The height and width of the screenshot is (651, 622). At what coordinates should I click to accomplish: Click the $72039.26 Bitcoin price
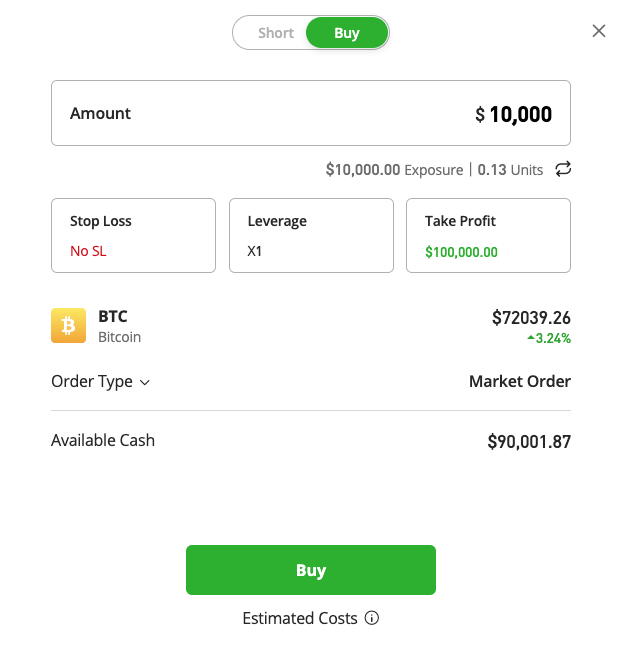click(x=531, y=318)
